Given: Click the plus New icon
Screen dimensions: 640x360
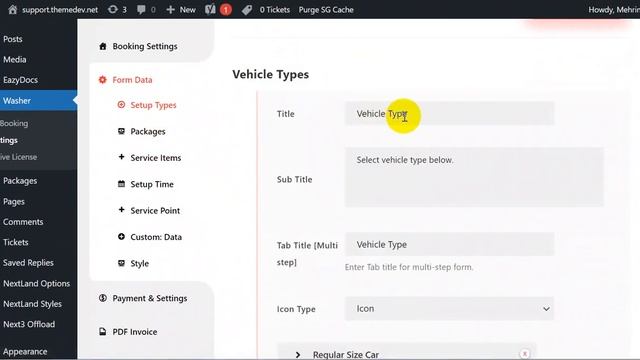Looking at the screenshot, I should tap(171, 10).
